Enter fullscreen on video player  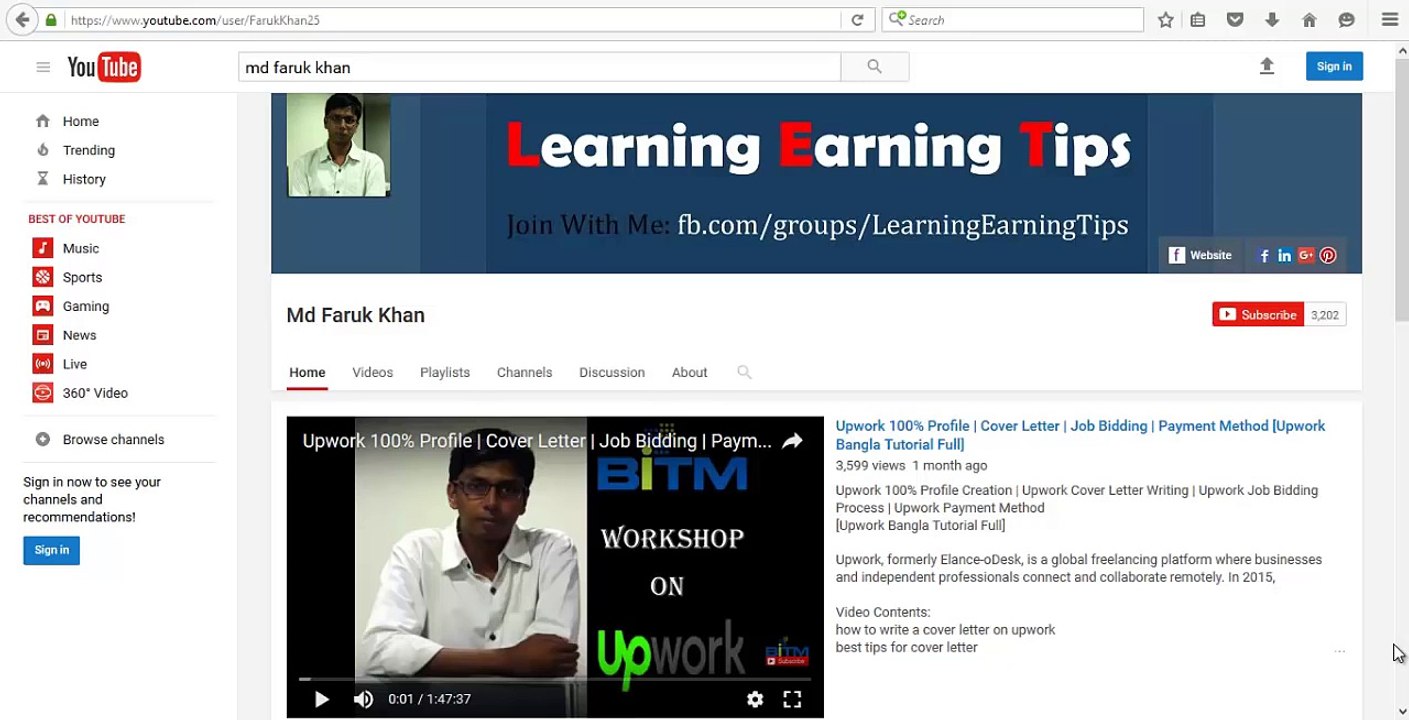click(792, 699)
